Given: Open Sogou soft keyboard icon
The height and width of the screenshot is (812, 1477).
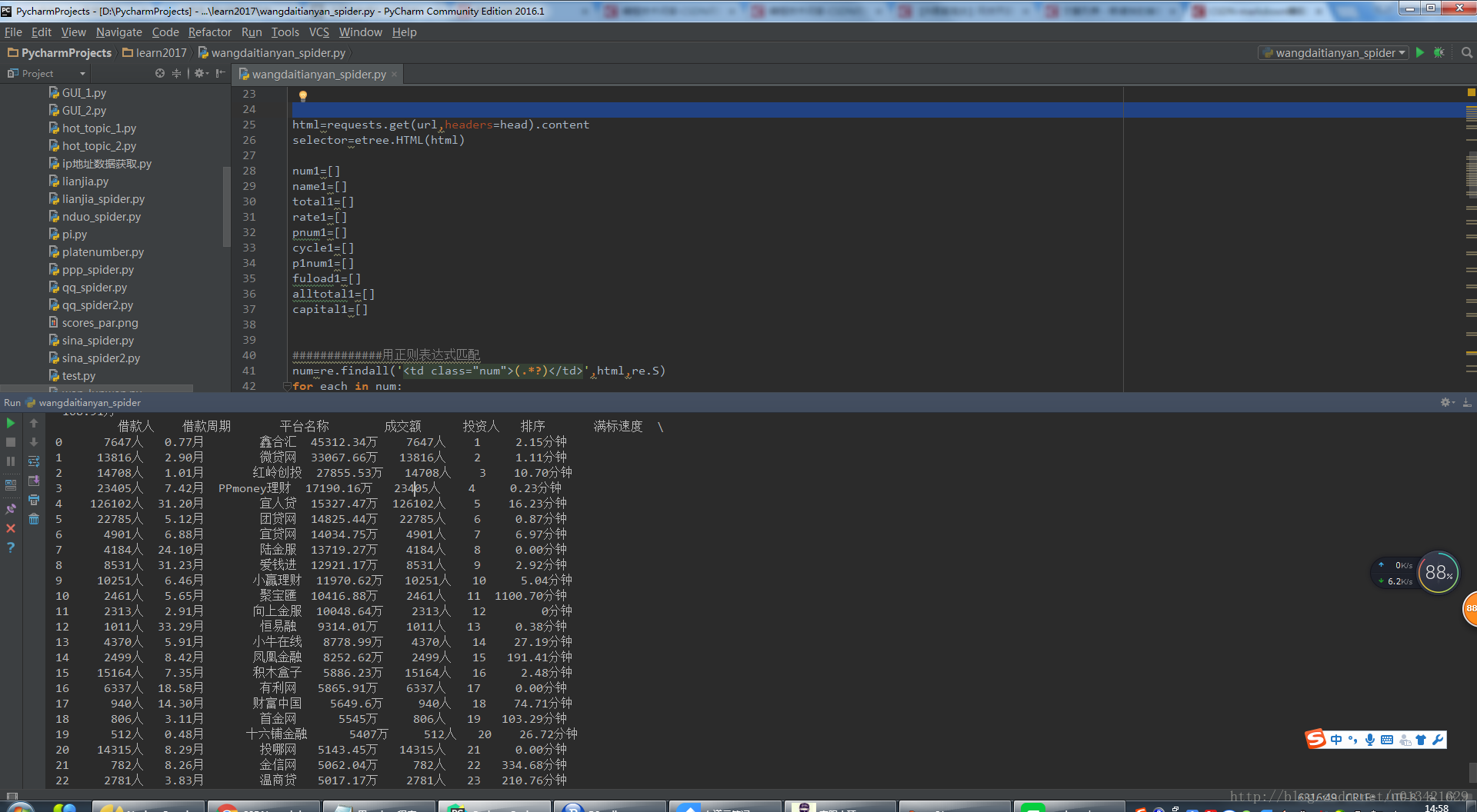Looking at the screenshot, I should tap(1387, 740).
